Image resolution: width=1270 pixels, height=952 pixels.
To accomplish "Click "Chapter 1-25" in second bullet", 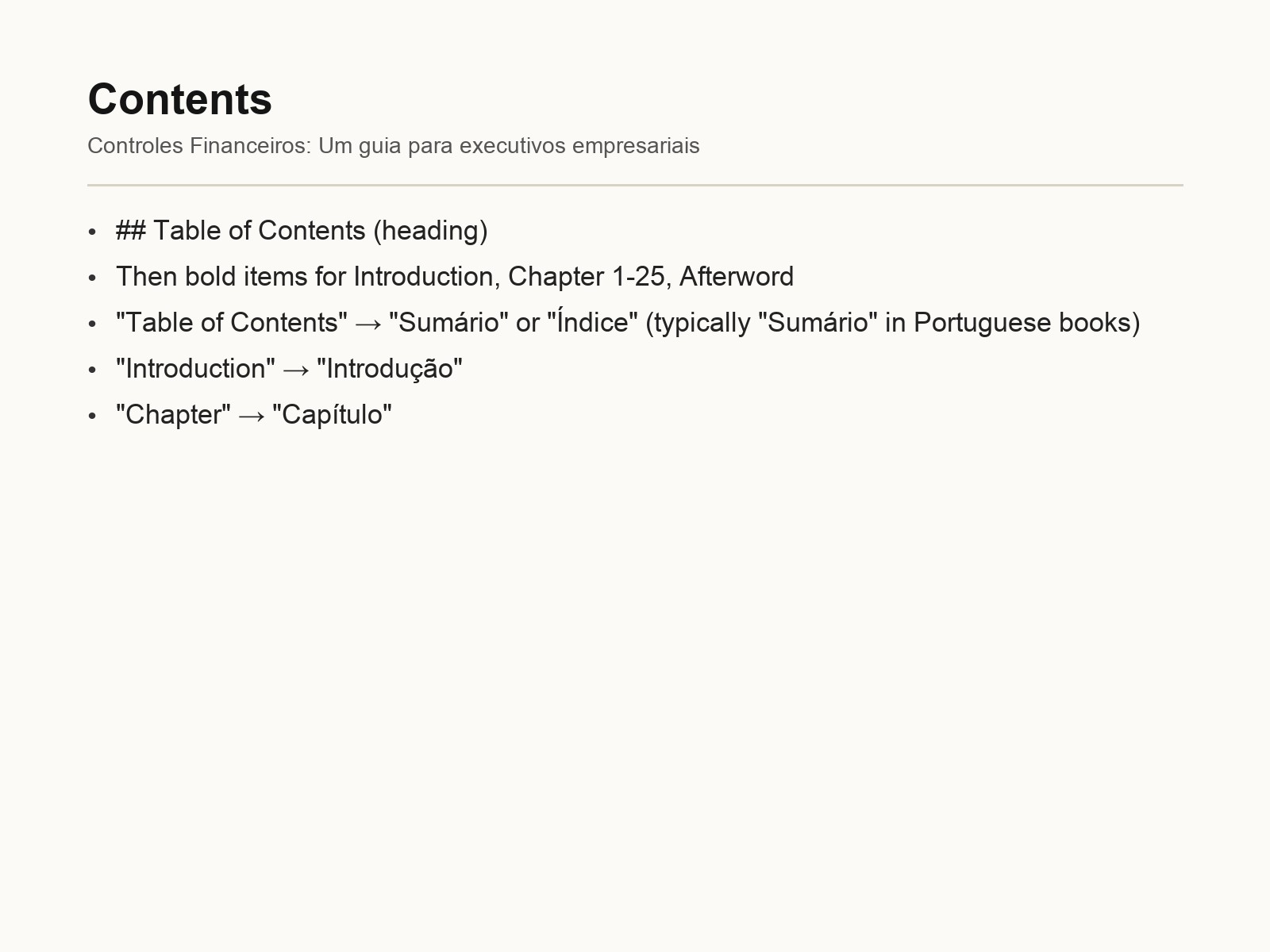I will pos(587,277).
